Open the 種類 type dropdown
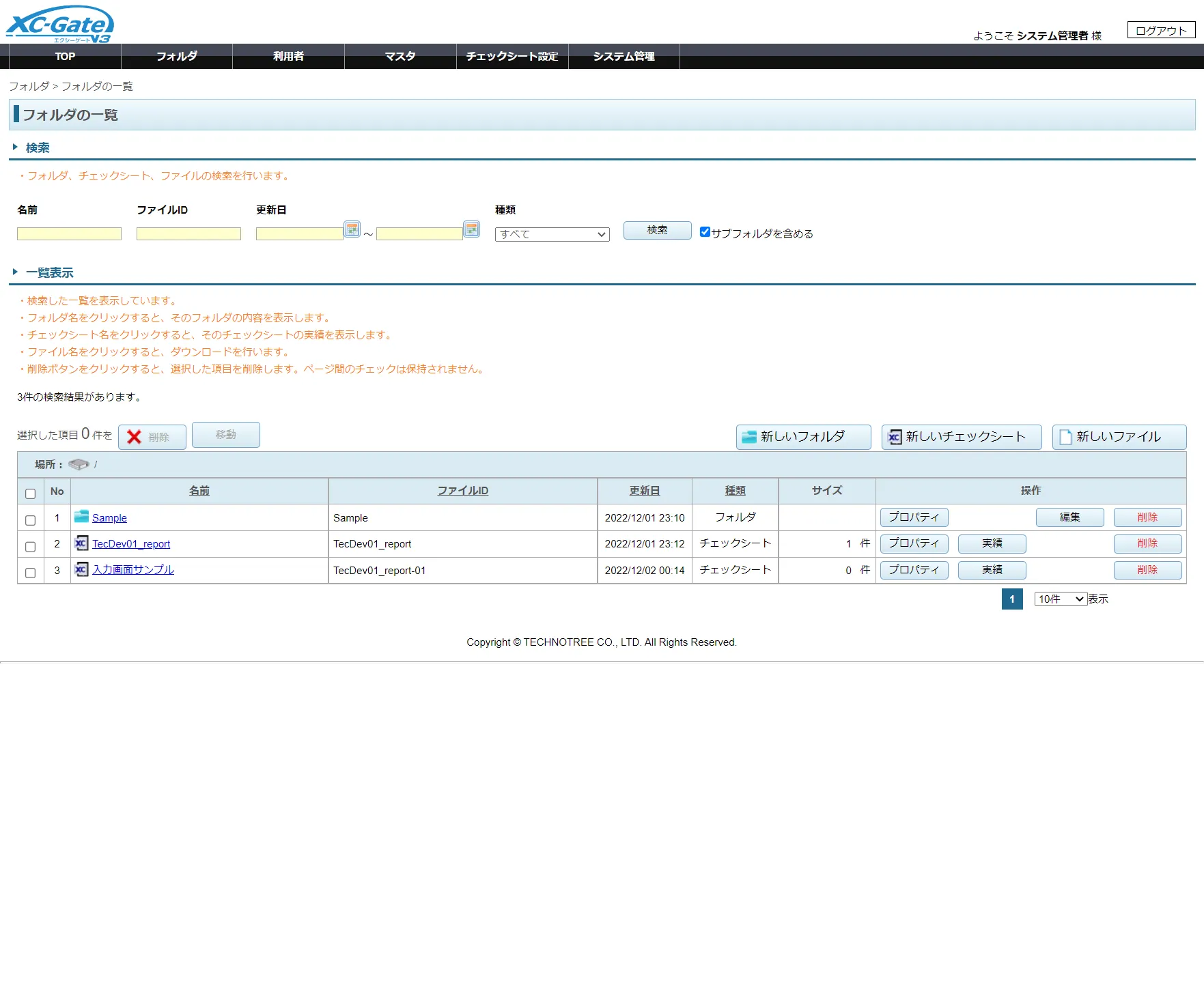 (552, 234)
